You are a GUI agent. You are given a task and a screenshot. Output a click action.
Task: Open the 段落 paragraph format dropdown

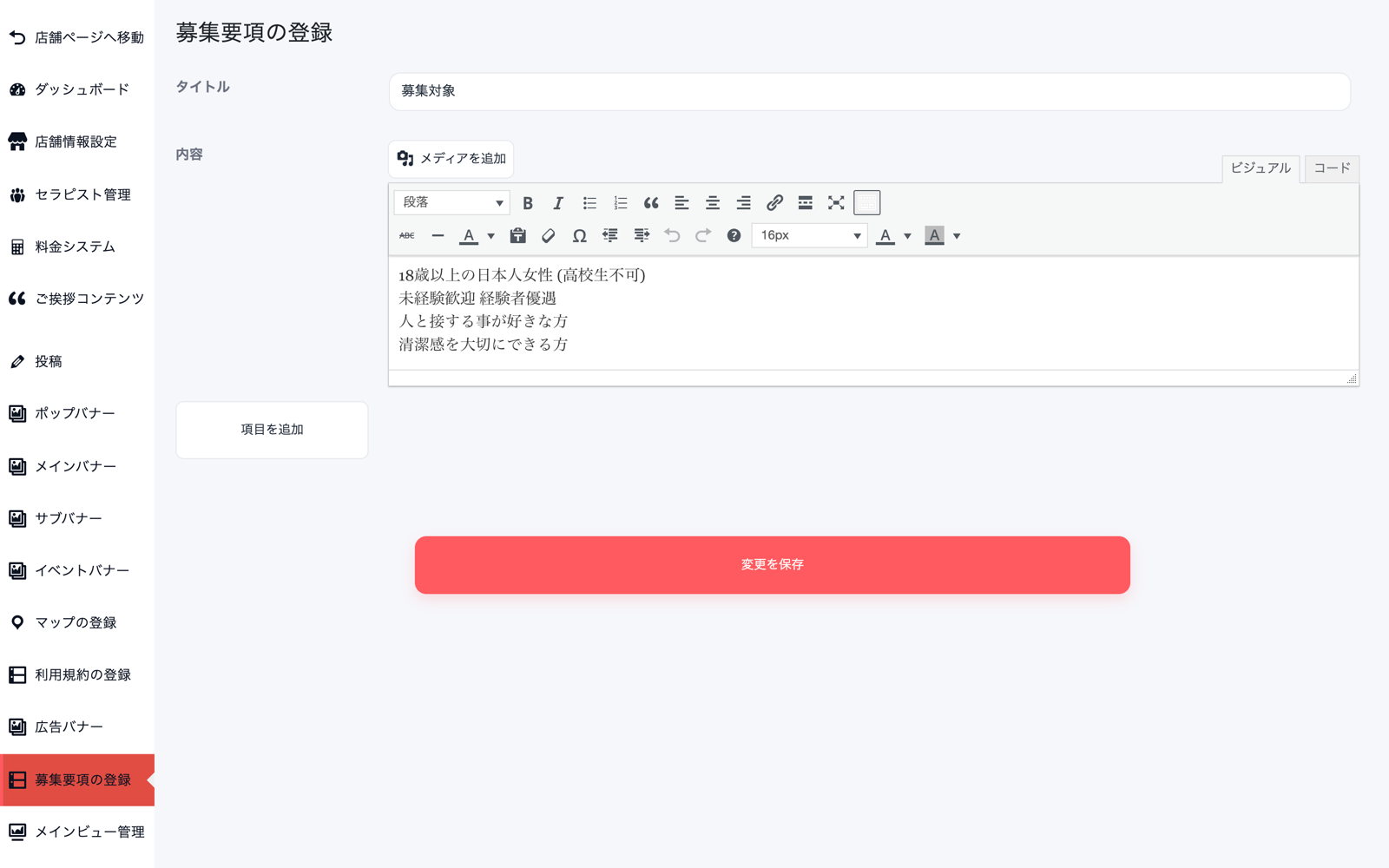point(452,202)
